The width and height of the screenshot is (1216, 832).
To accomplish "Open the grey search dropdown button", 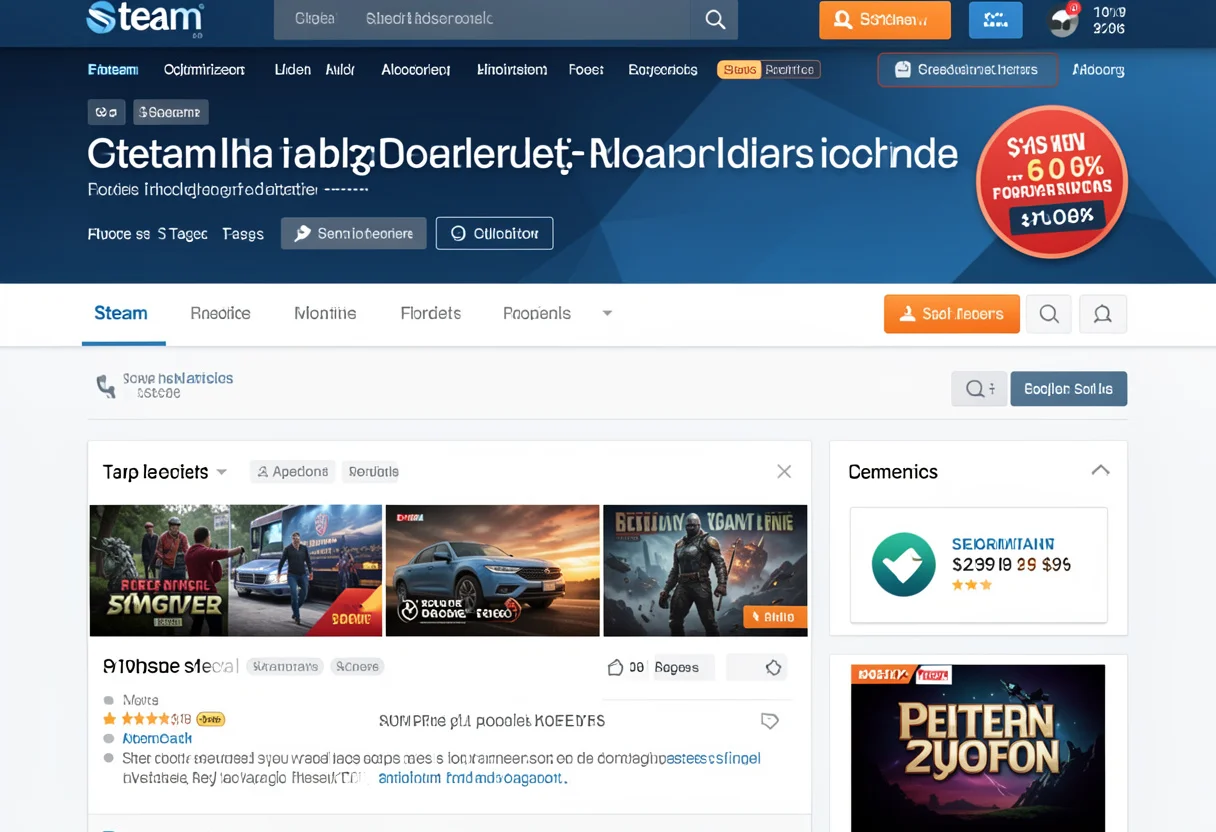I will tap(979, 389).
